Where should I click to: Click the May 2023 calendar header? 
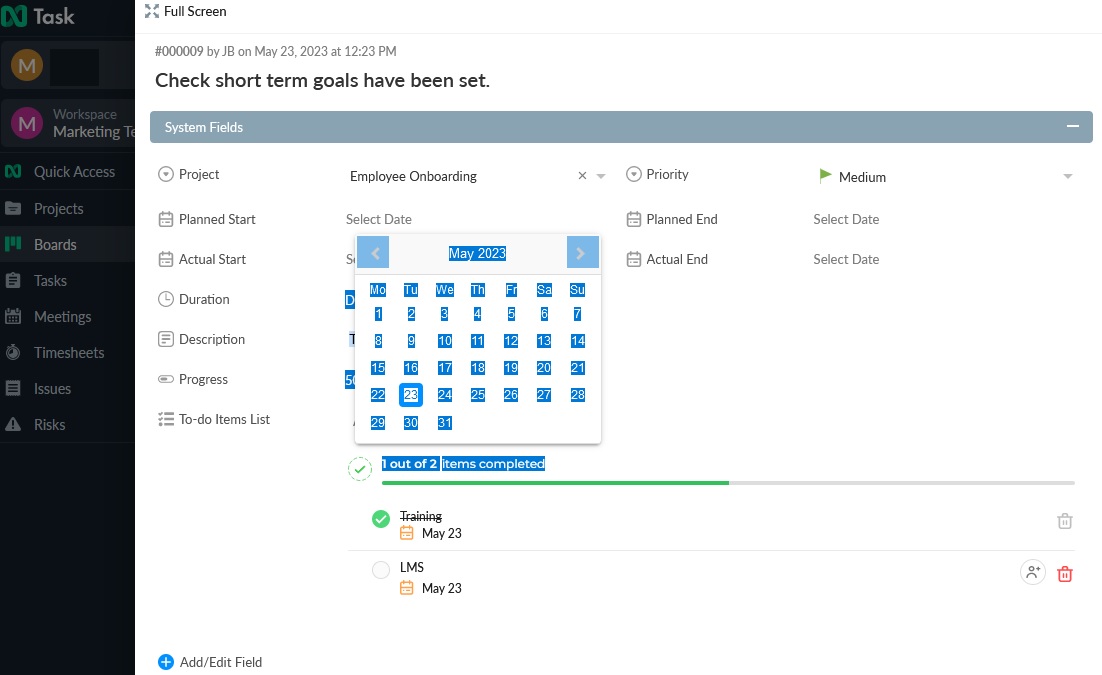[477, 253]
